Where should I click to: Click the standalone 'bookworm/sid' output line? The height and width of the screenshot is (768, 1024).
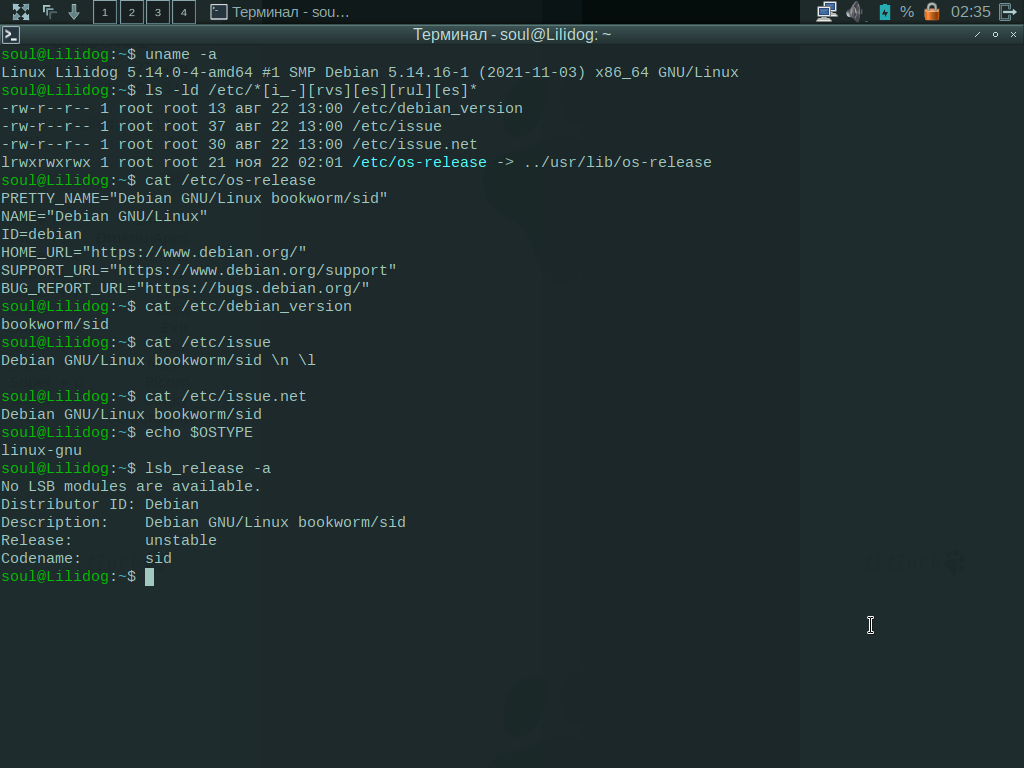(55, 325)
